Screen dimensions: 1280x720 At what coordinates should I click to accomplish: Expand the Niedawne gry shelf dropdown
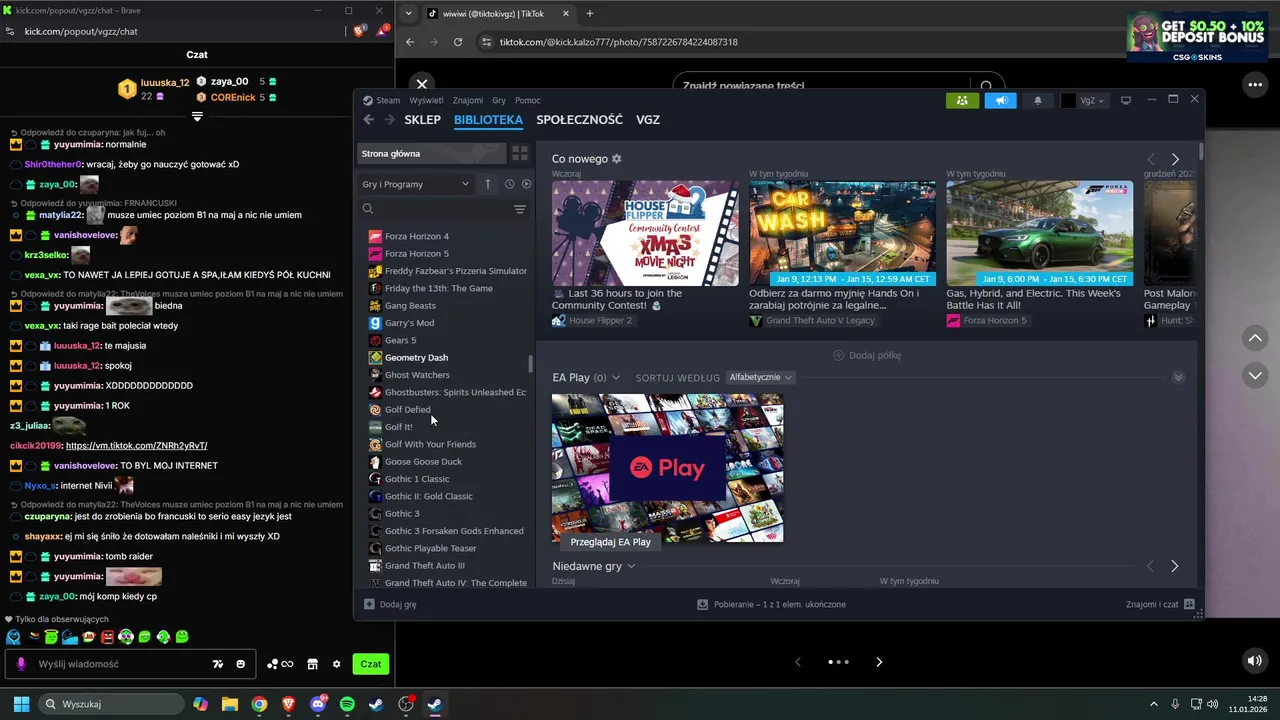631,566
